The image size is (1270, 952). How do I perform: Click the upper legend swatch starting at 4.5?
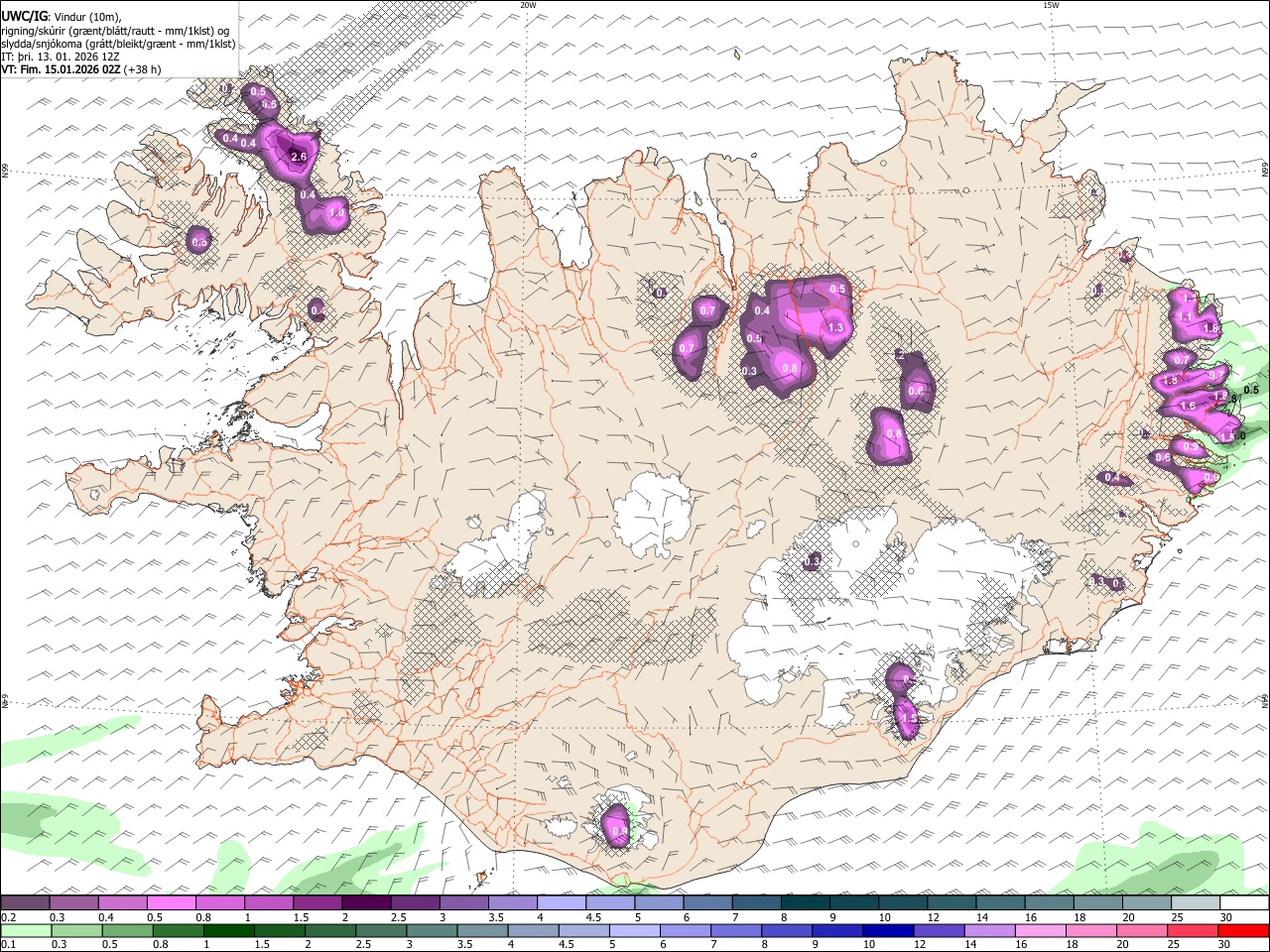coord(610,902)
